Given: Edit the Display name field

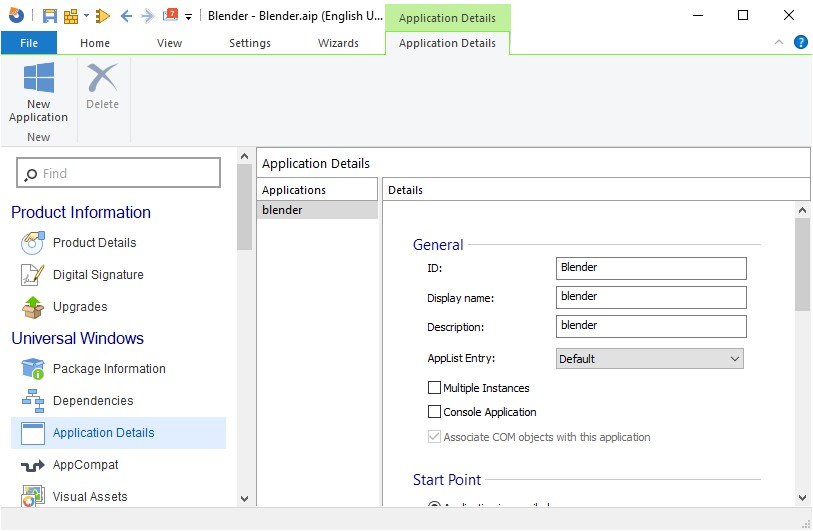Looking at the screenshot, I should (x=651, y=297).
